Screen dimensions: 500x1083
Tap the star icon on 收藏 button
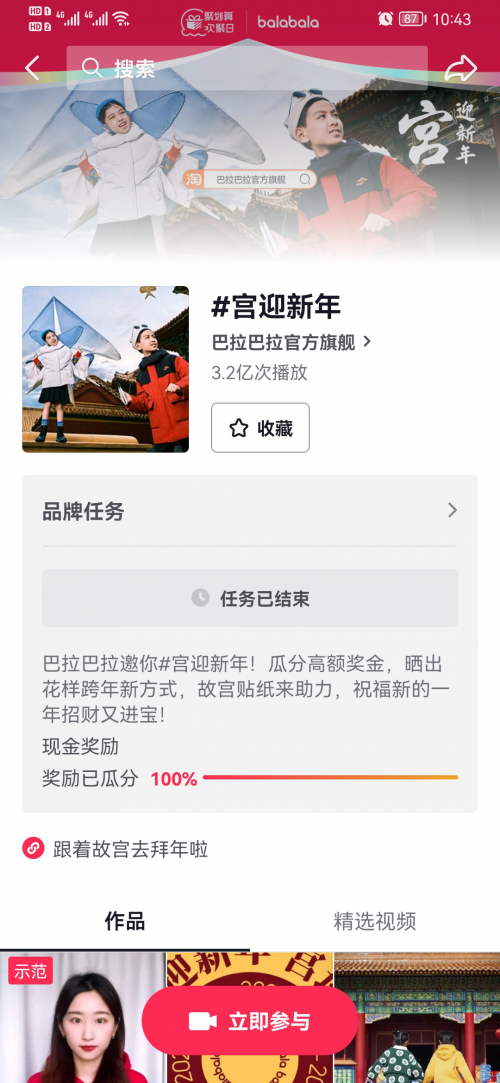point(238,428)
